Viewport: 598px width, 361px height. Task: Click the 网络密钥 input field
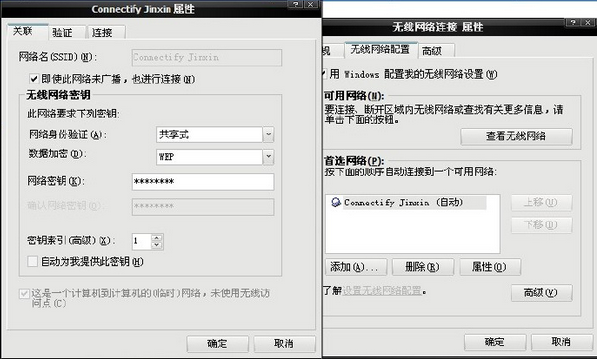coord(203,182)
